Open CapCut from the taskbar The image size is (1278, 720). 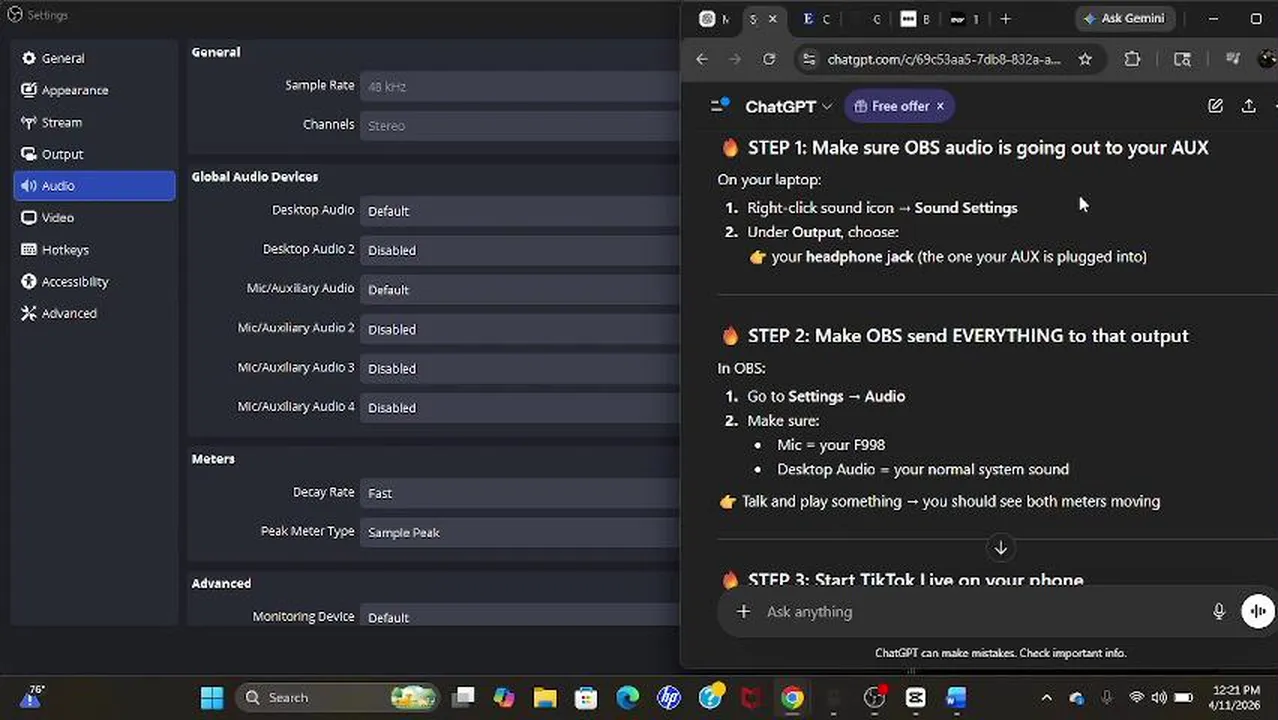pos(915,697)
